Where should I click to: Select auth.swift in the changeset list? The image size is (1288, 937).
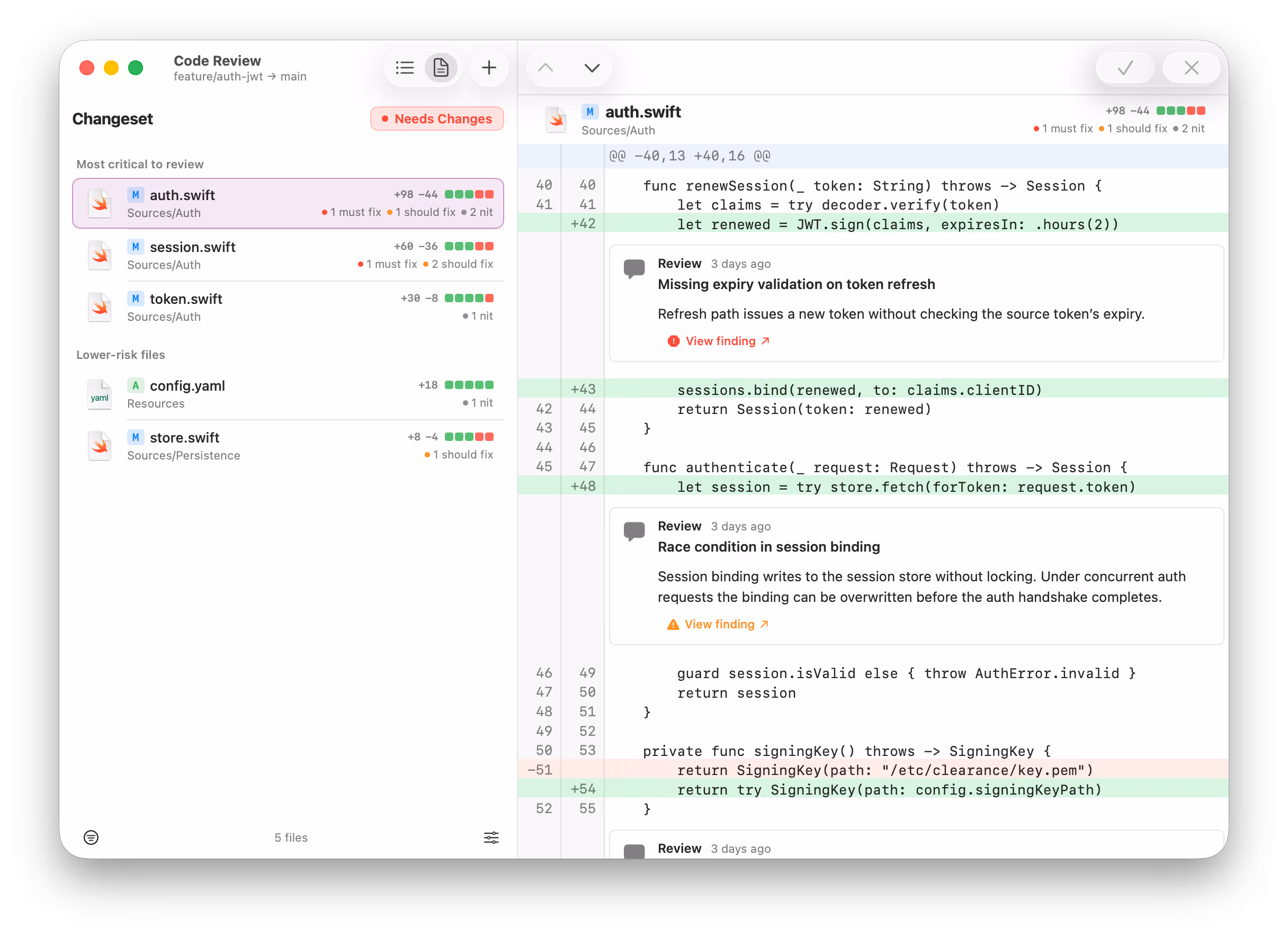point(288,203)
